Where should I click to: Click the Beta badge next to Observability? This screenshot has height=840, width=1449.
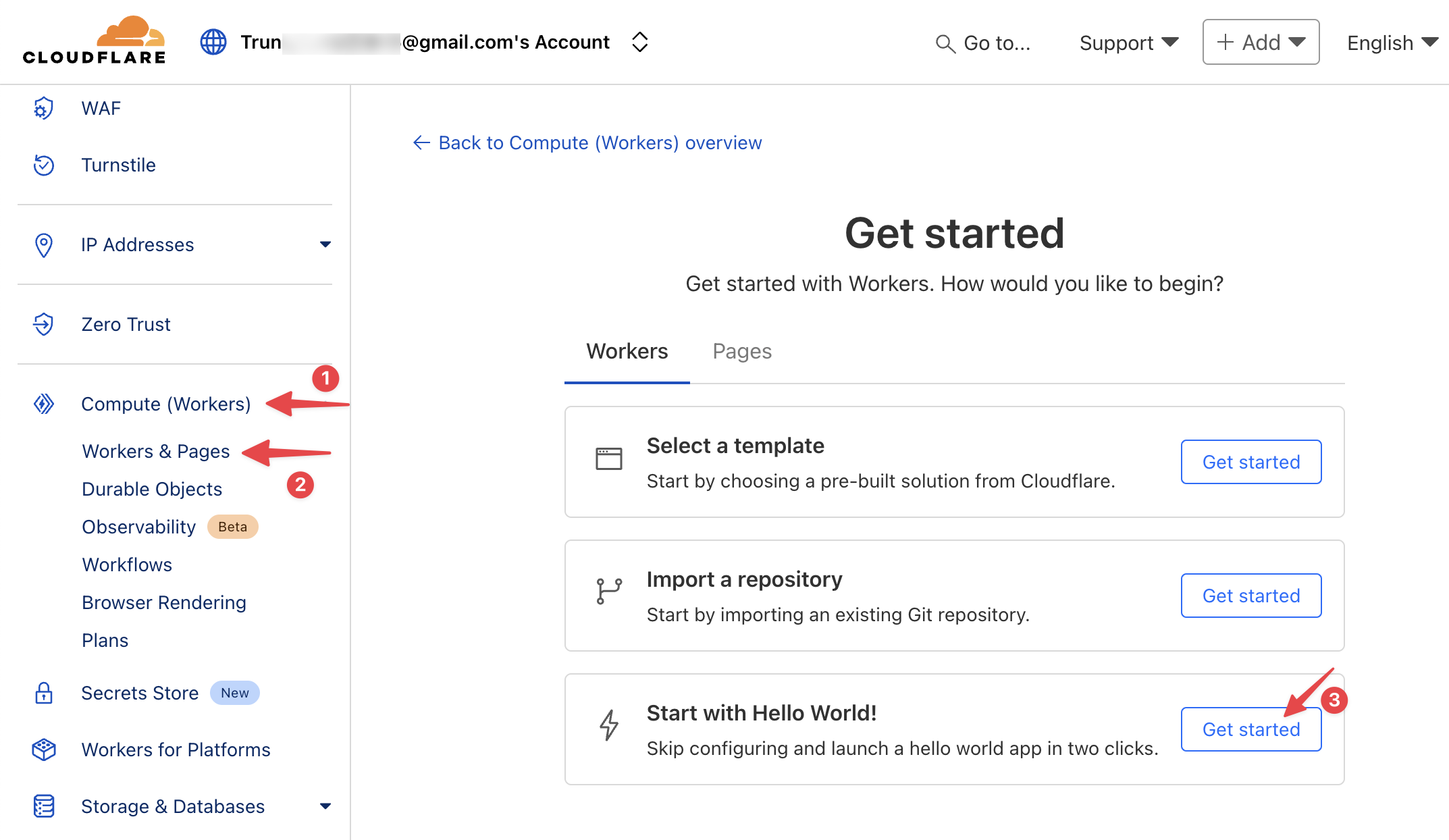pyautogui.click(x=232, y=527)
